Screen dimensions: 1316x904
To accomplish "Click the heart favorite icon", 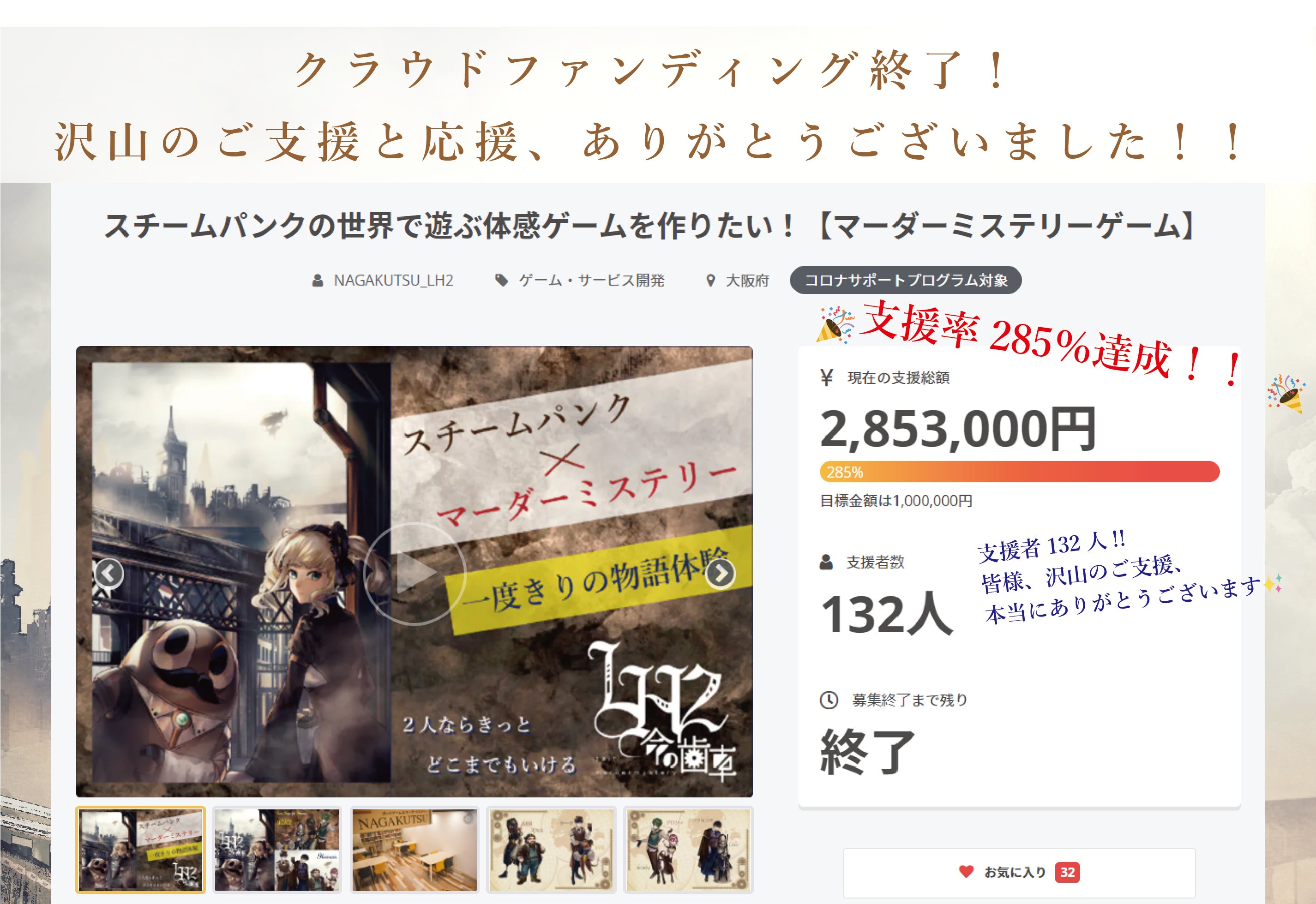I will (x=966, y=871).
